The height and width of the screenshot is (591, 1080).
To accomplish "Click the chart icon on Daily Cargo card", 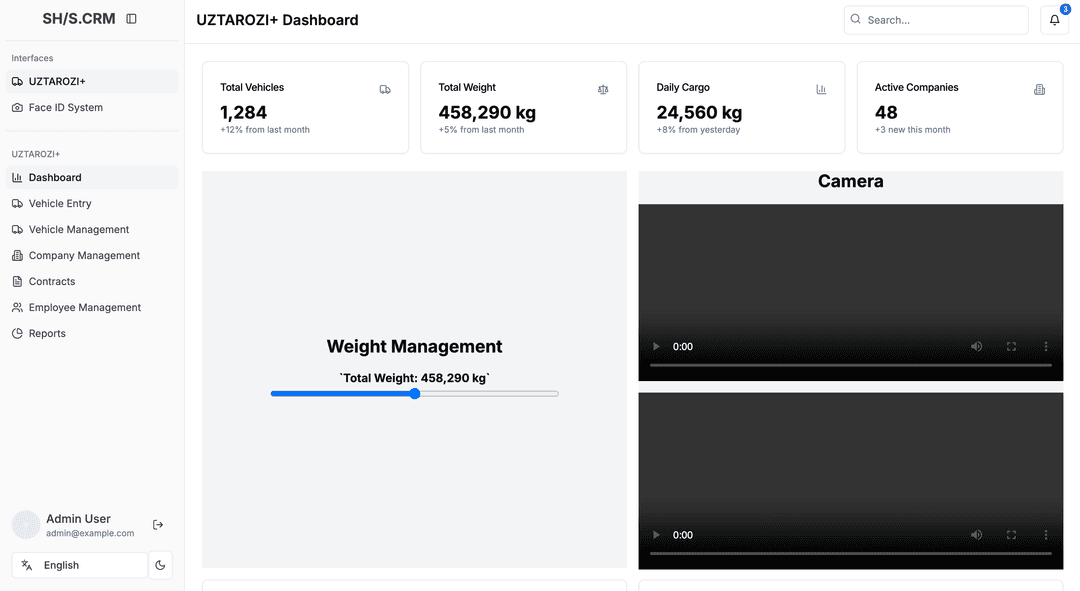I will (821, 90).
